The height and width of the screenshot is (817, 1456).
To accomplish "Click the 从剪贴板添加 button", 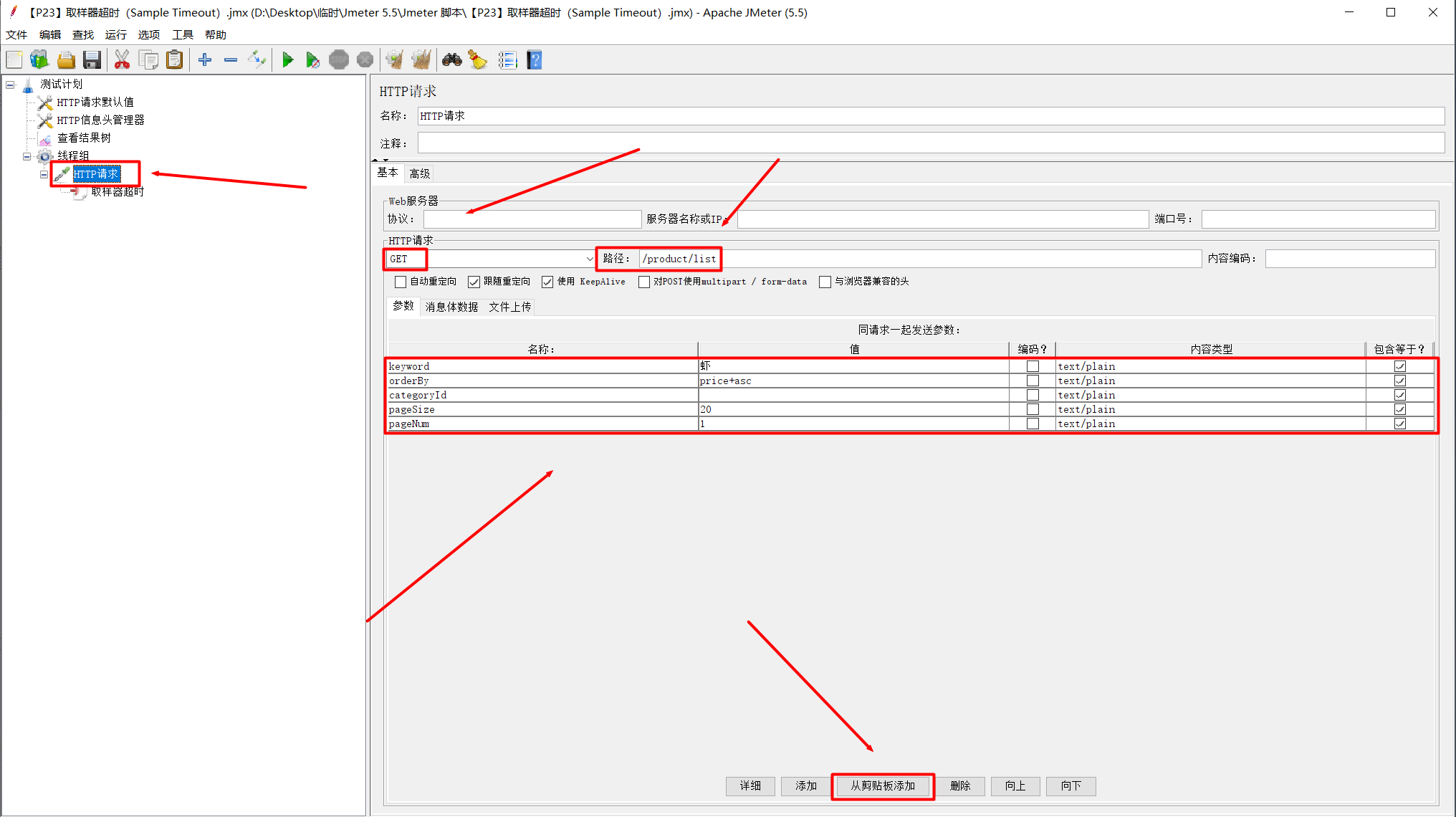I will [x=883, y=786].
